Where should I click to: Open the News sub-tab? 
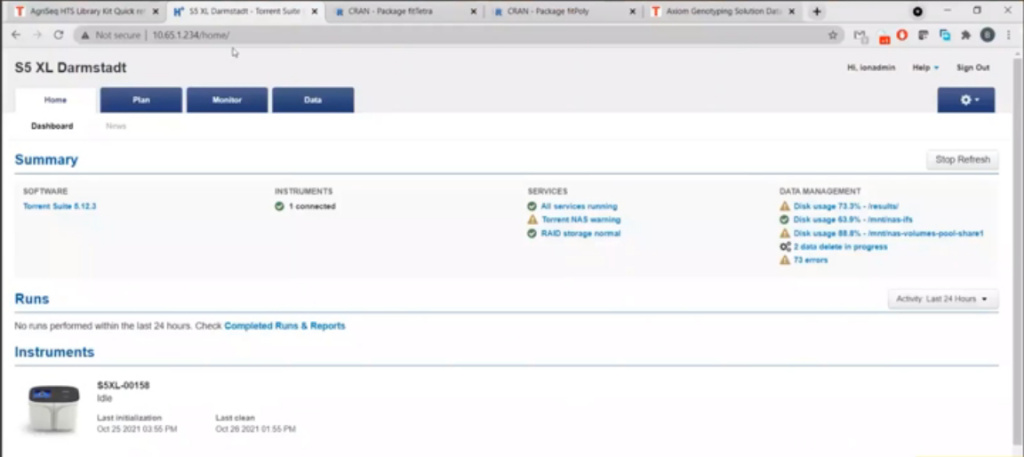point(116,126)
